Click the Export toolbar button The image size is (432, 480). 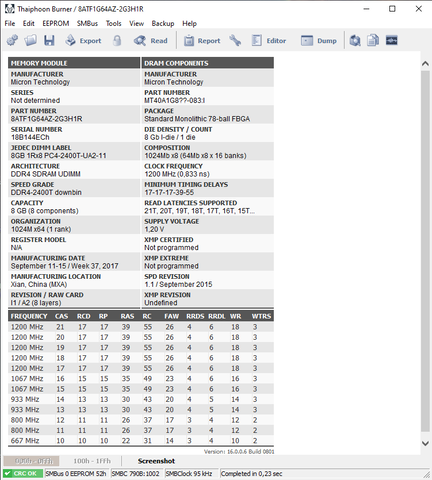(x=83, y=41)
